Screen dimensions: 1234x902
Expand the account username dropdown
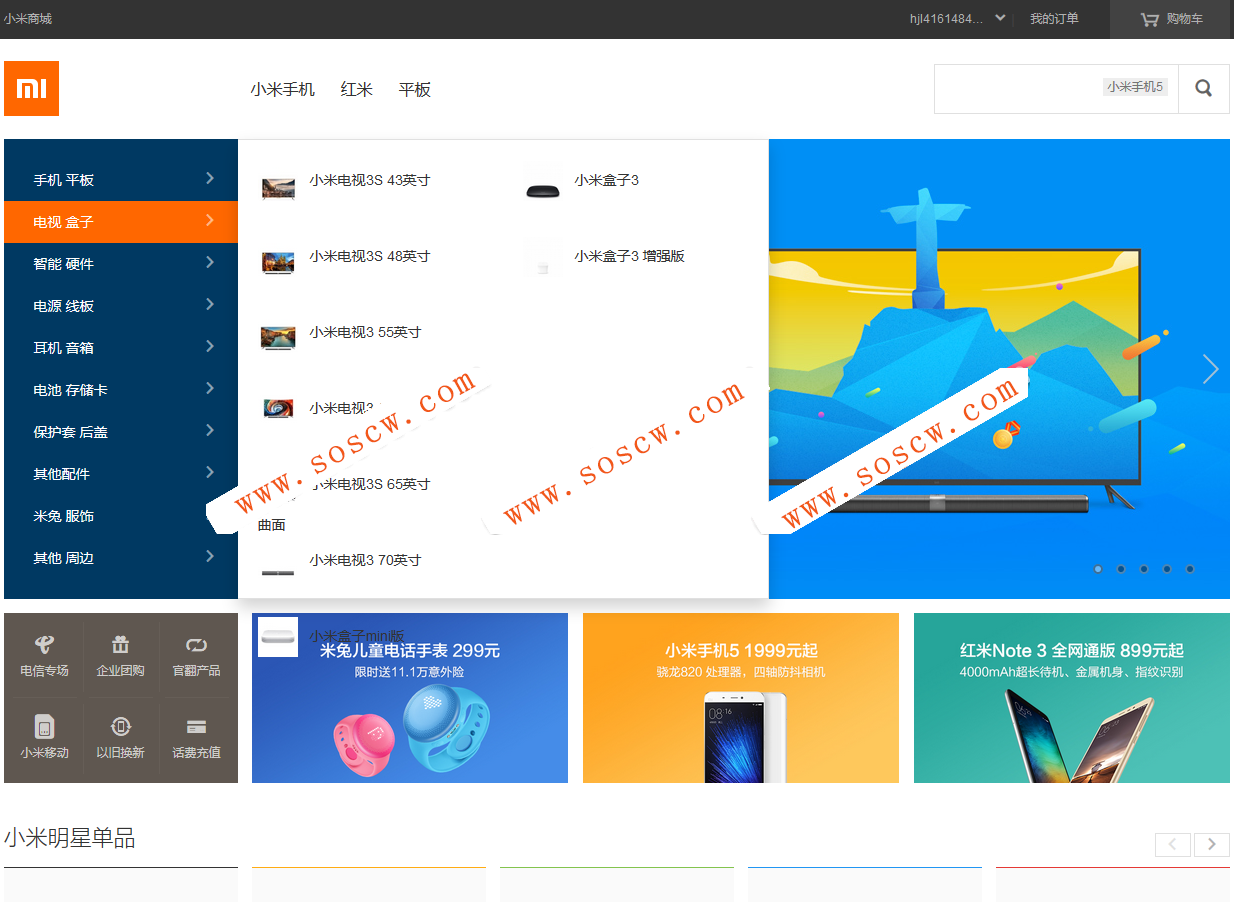coord(1000,18)
